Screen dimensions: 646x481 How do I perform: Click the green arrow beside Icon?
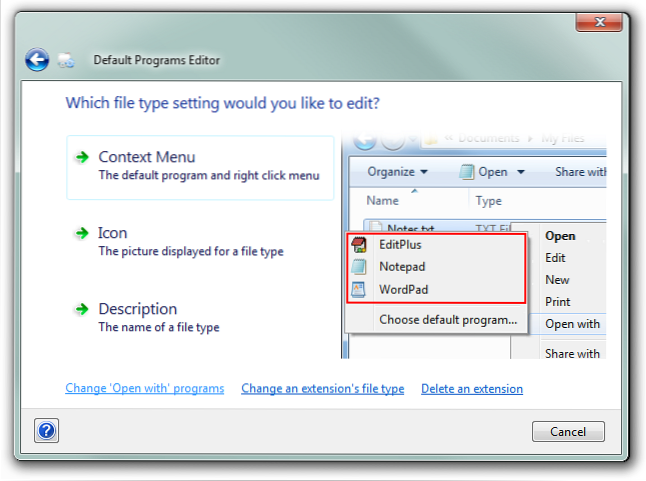tap(82, 234)
